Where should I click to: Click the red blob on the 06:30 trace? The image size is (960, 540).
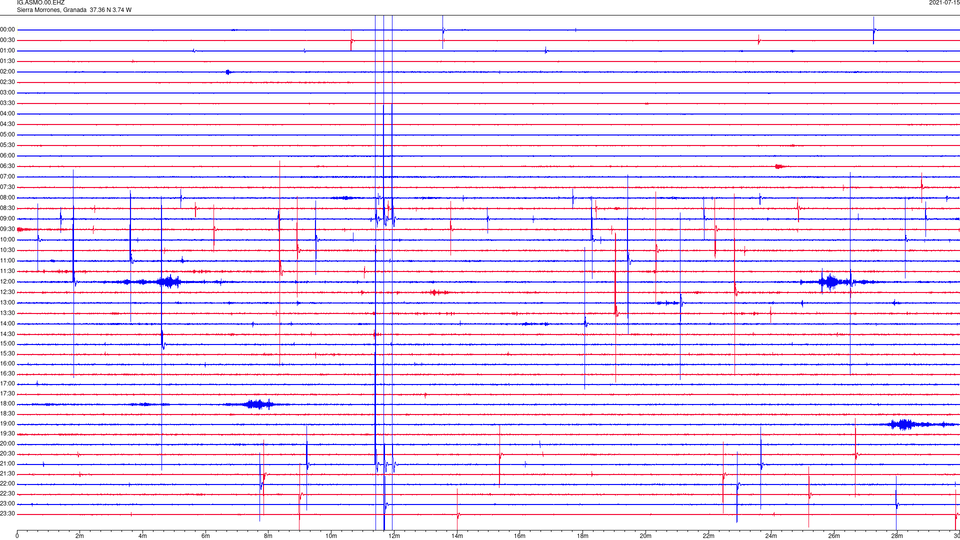(x=779, y=166)
